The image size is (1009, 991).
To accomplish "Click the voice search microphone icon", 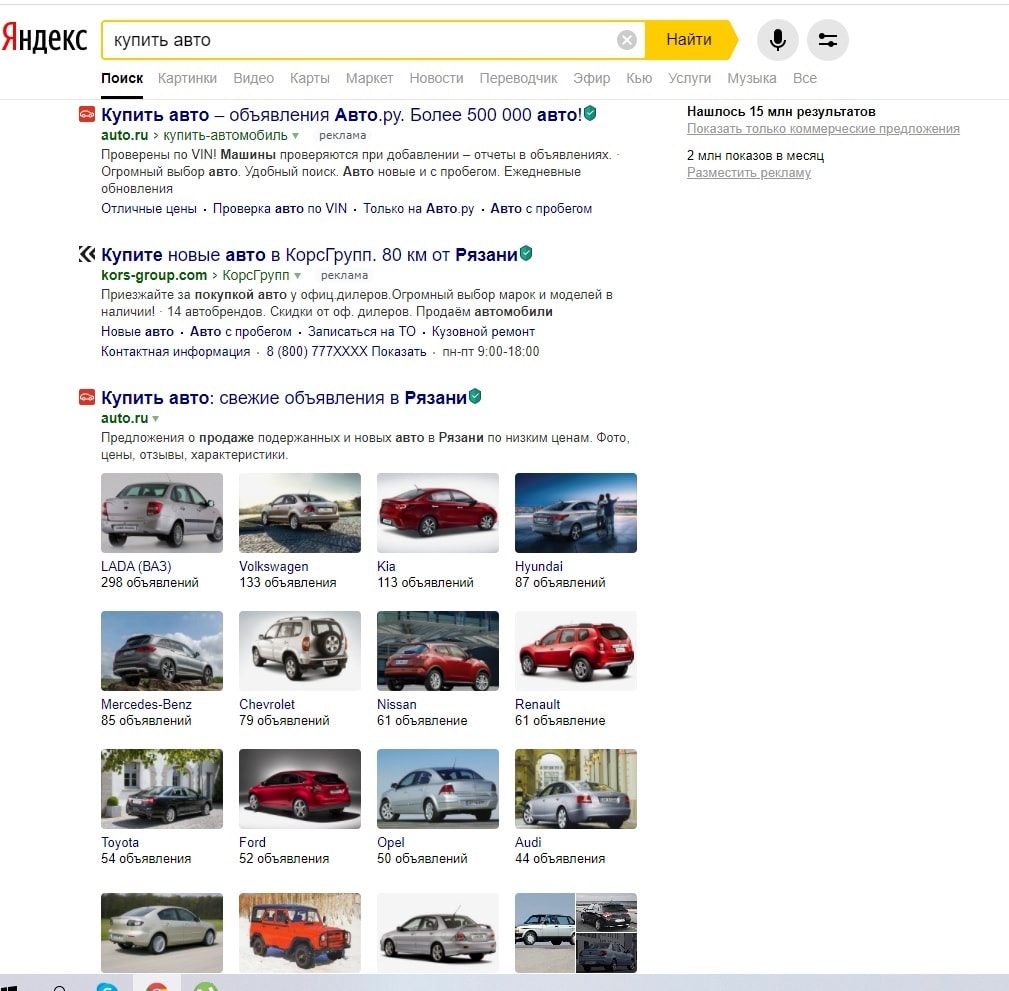I will point(777,40).
